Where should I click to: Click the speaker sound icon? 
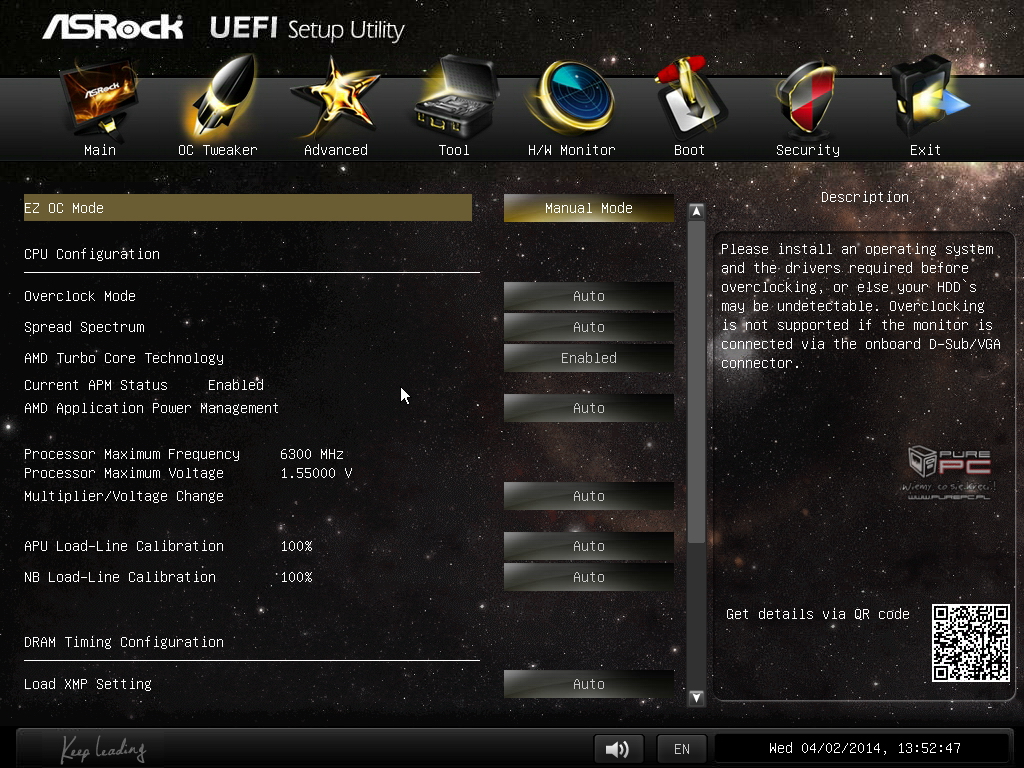pyautogui.click(x=618, y=748)
